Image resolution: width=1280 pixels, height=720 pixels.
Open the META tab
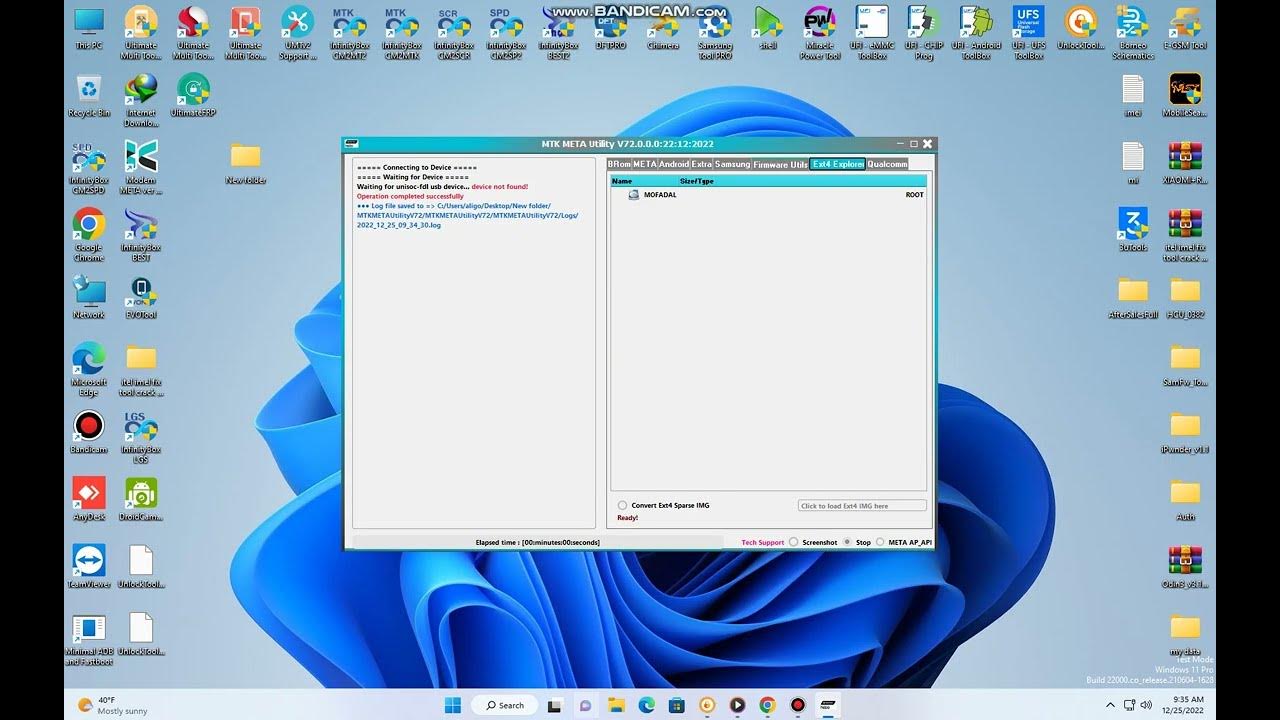click(x=644, y=164)
